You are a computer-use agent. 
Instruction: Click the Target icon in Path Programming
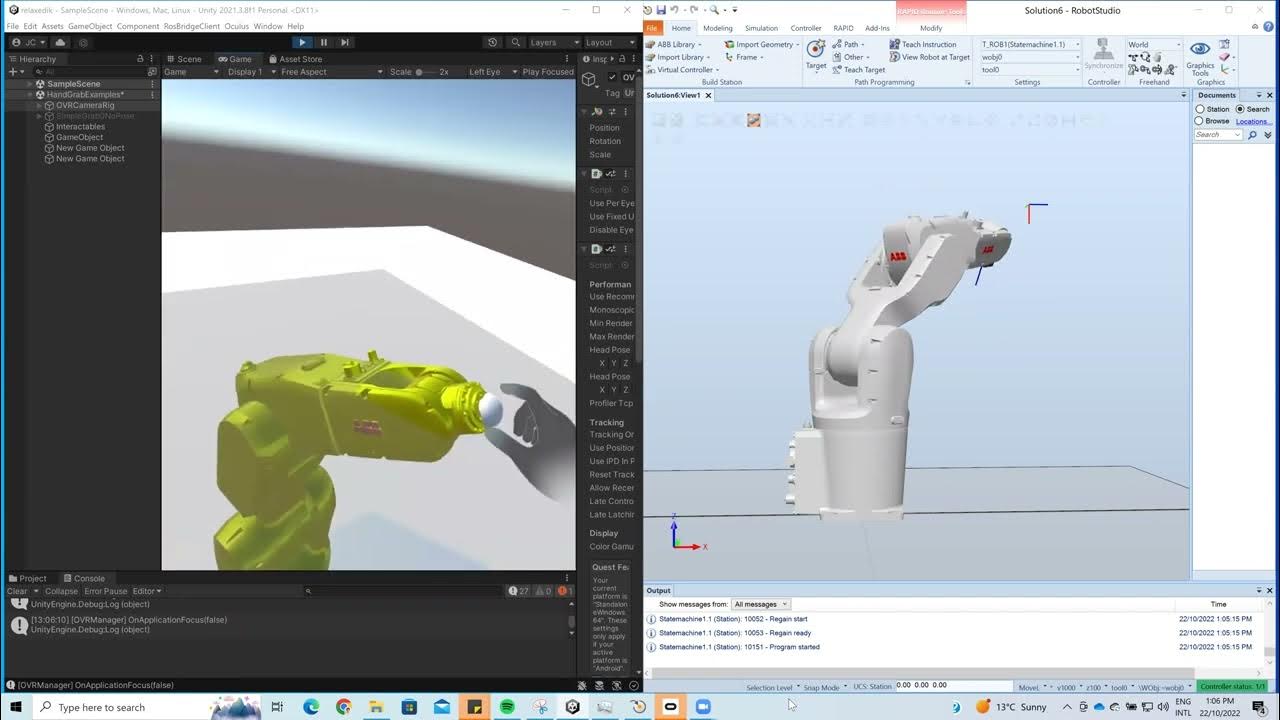click(x=816, y=54)
